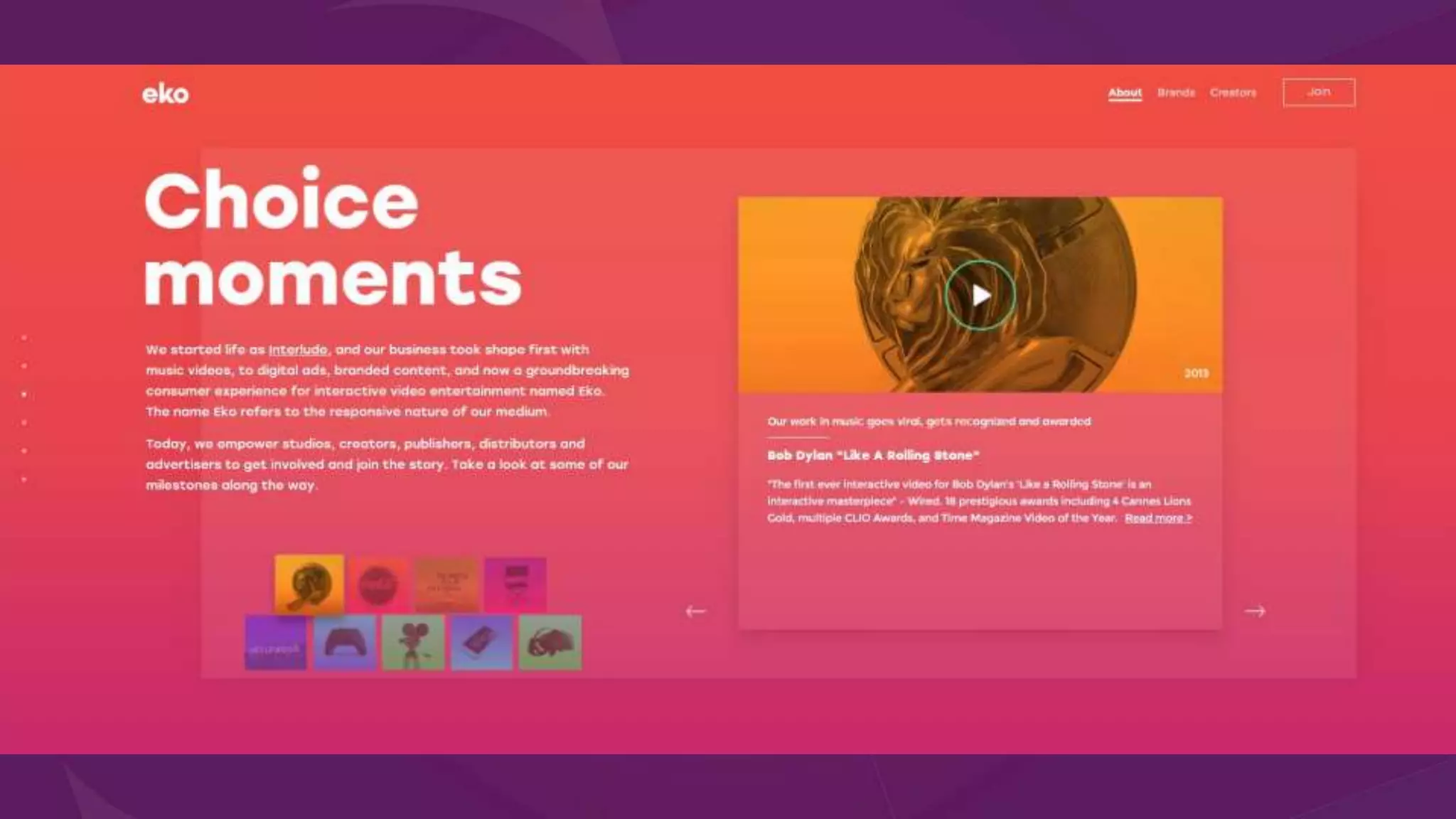Viewport: 1456px width, 819px height.
Task: Select the baseball glove thumbnail
Action: (550, 643)
